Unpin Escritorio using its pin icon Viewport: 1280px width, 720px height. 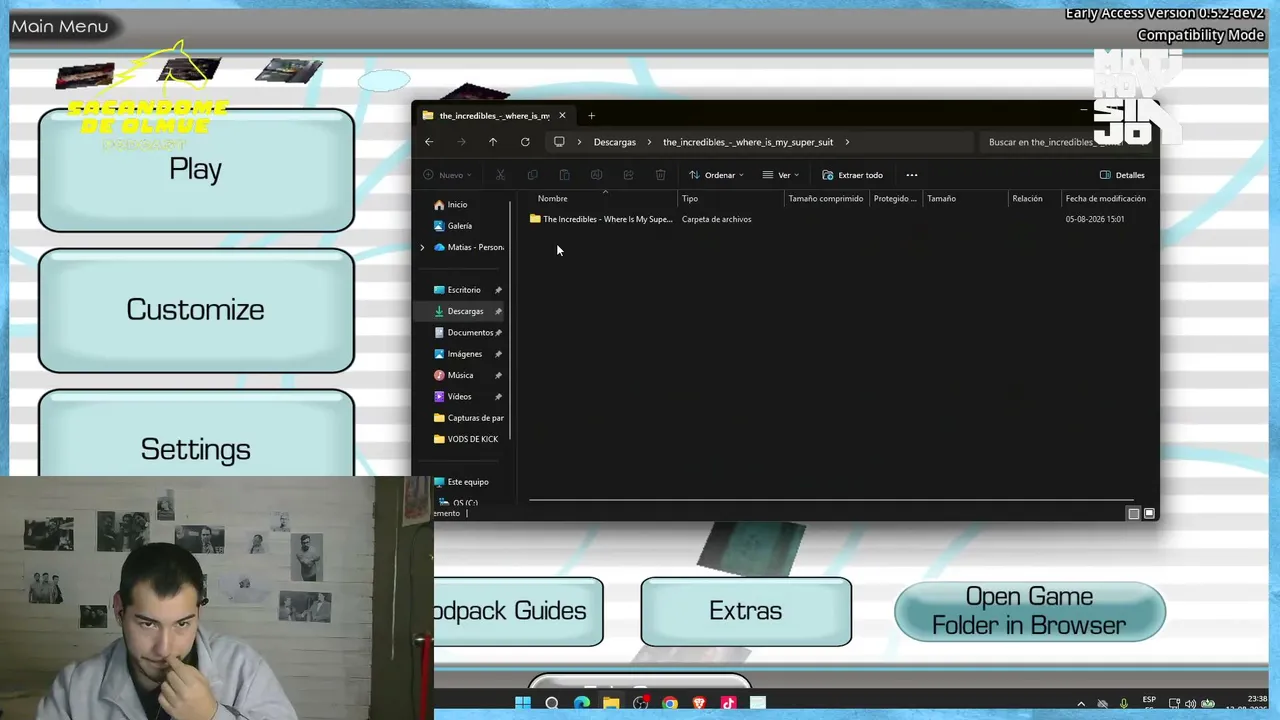coord(498,290)
